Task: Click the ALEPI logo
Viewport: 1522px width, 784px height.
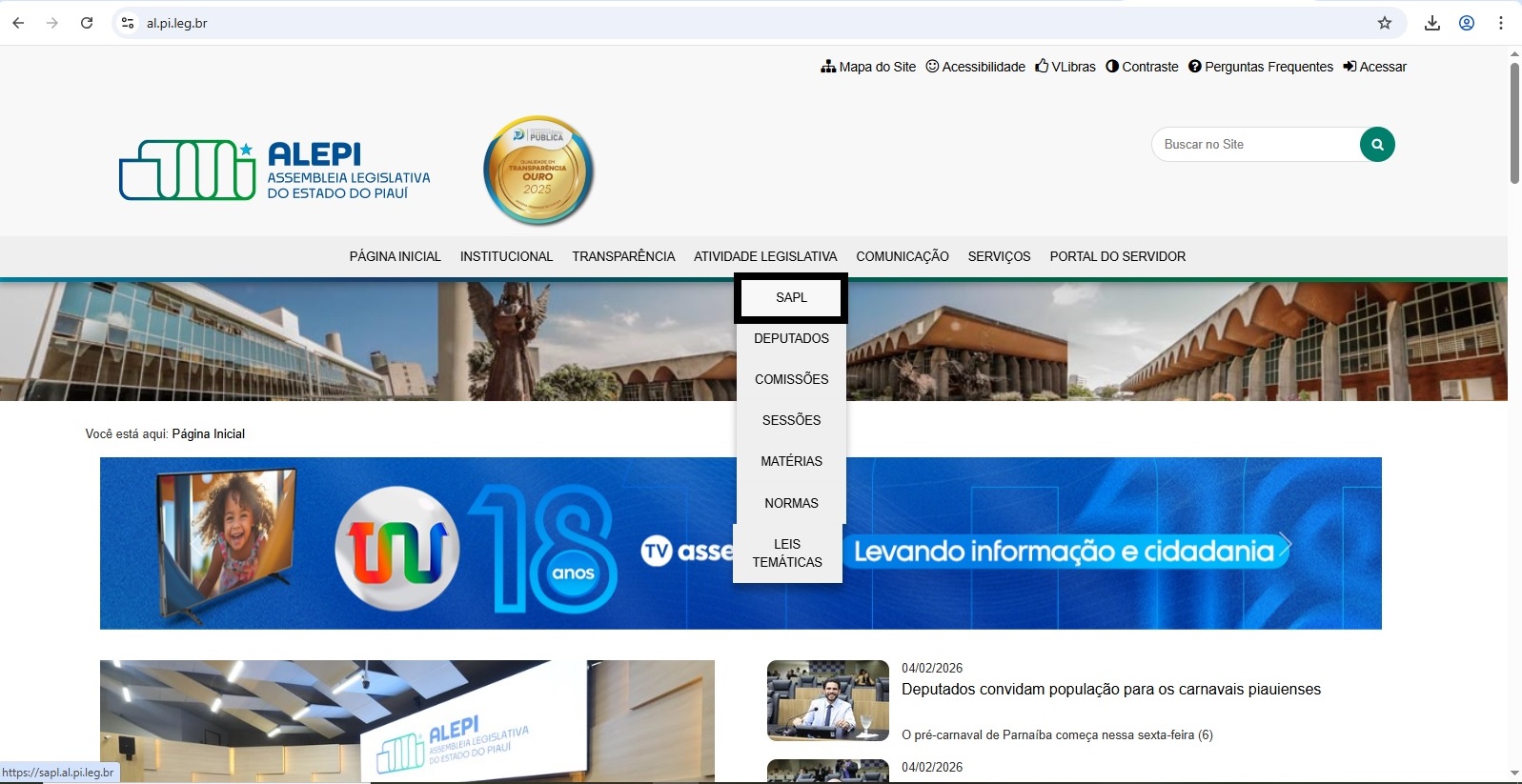Action: (x=274, y=170)
